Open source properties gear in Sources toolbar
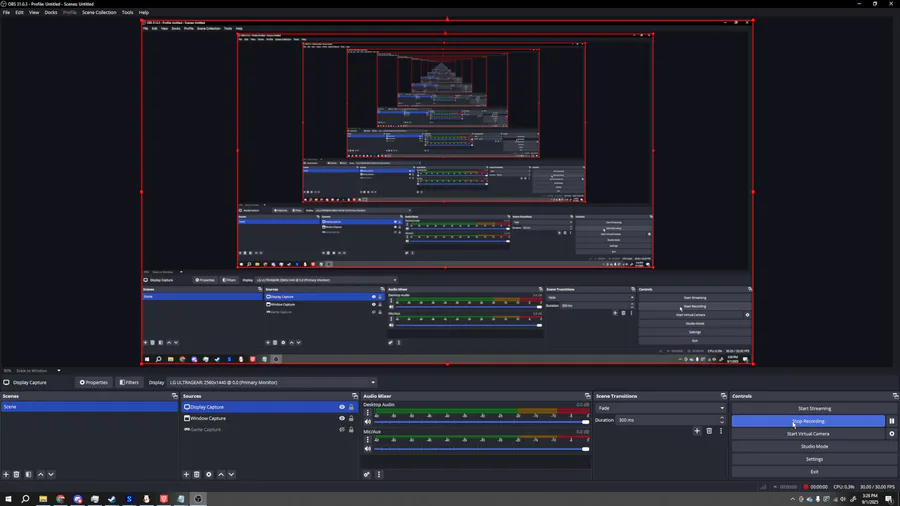 209,474
